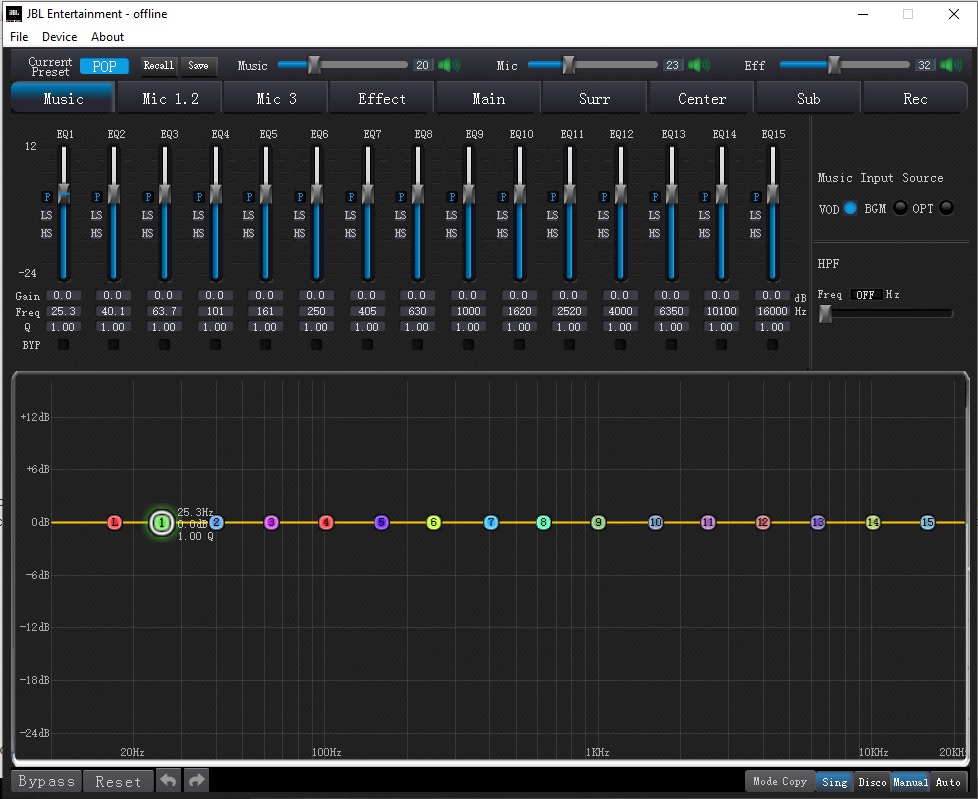Select the red L node on graph
Viewport: 978px width, 799px height.
[115, 522]
